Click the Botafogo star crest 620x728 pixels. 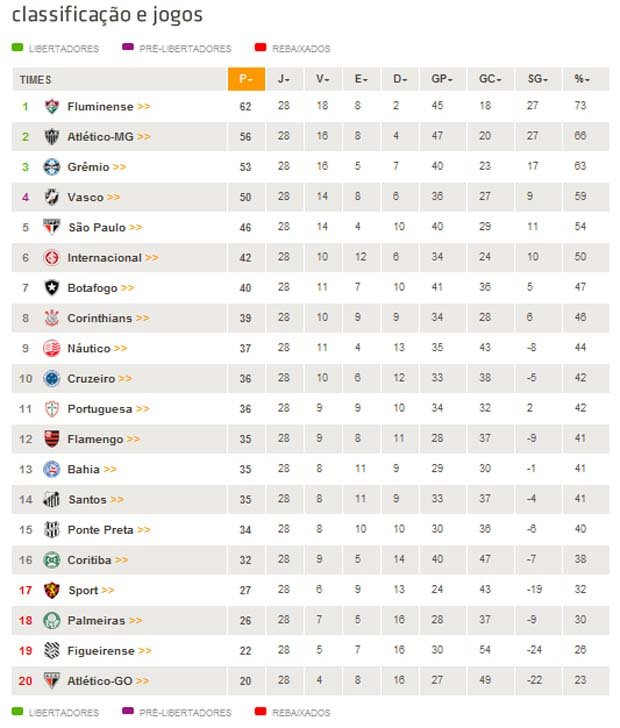(52, 288)
